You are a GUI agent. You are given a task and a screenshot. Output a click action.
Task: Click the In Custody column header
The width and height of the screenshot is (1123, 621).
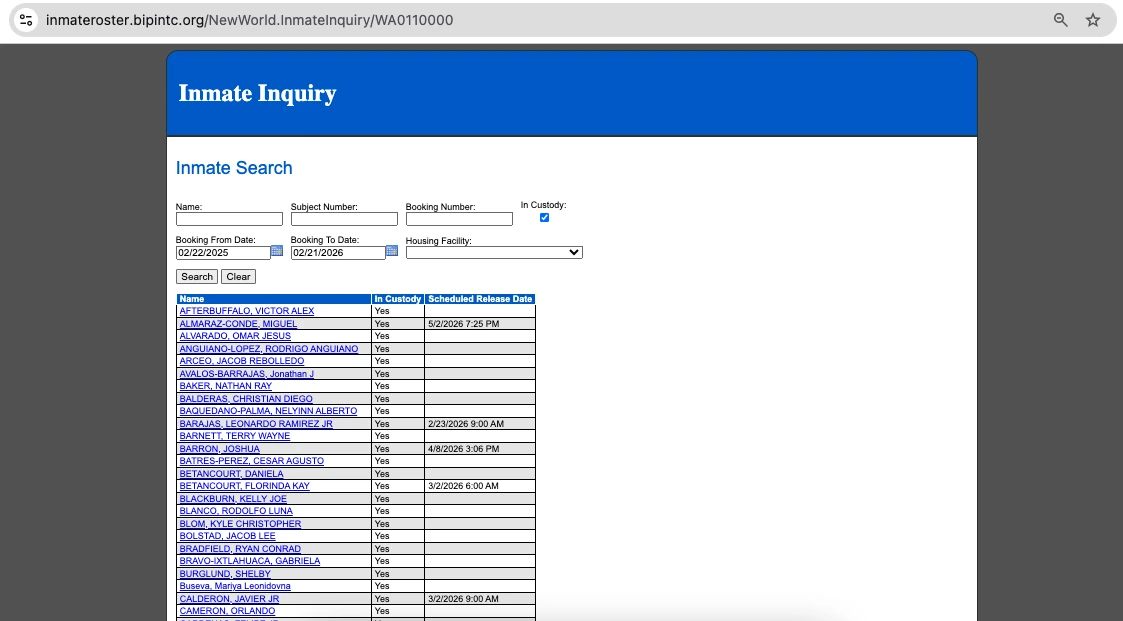pyautogui.click(x=397, y=299)
